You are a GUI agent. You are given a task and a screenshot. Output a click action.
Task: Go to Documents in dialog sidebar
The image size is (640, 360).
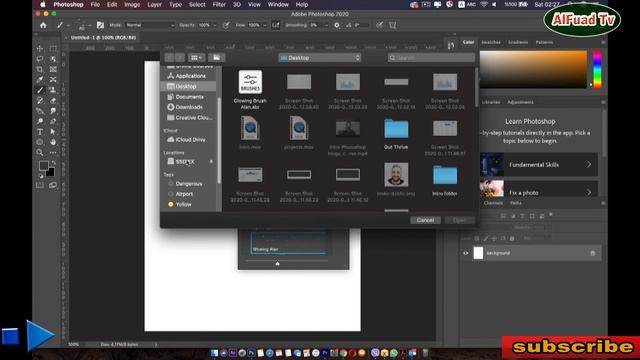tap(185, 97)
